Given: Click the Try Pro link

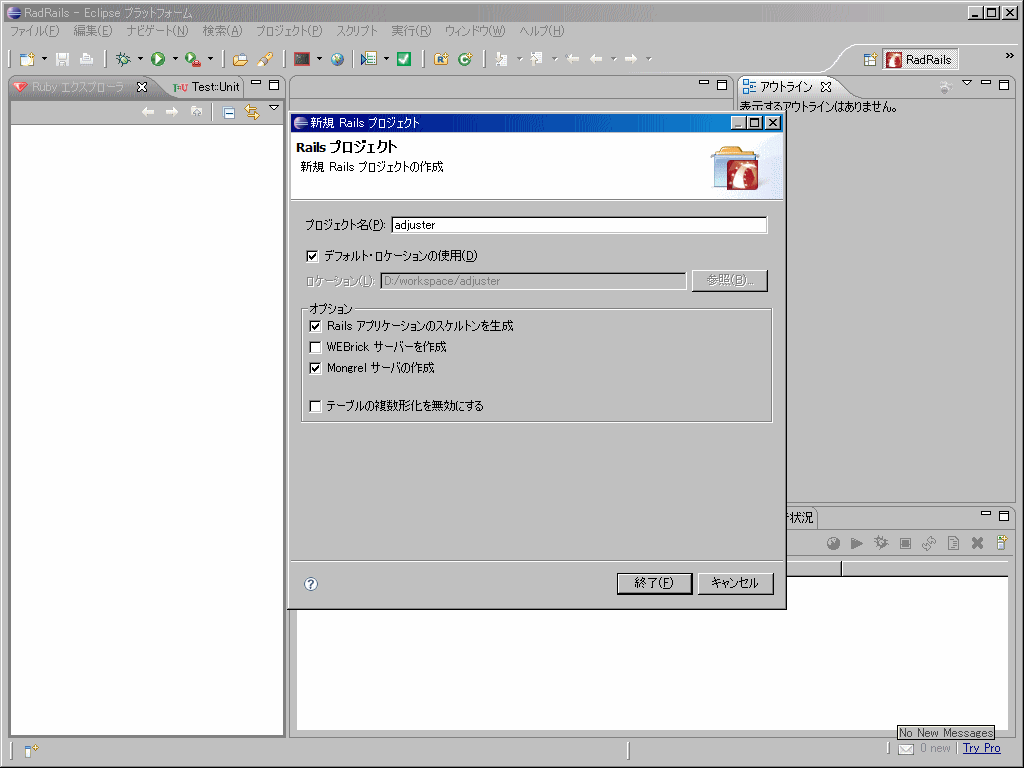Looking at the screenshot, I should pyautogui.click(x=982, y=748).
